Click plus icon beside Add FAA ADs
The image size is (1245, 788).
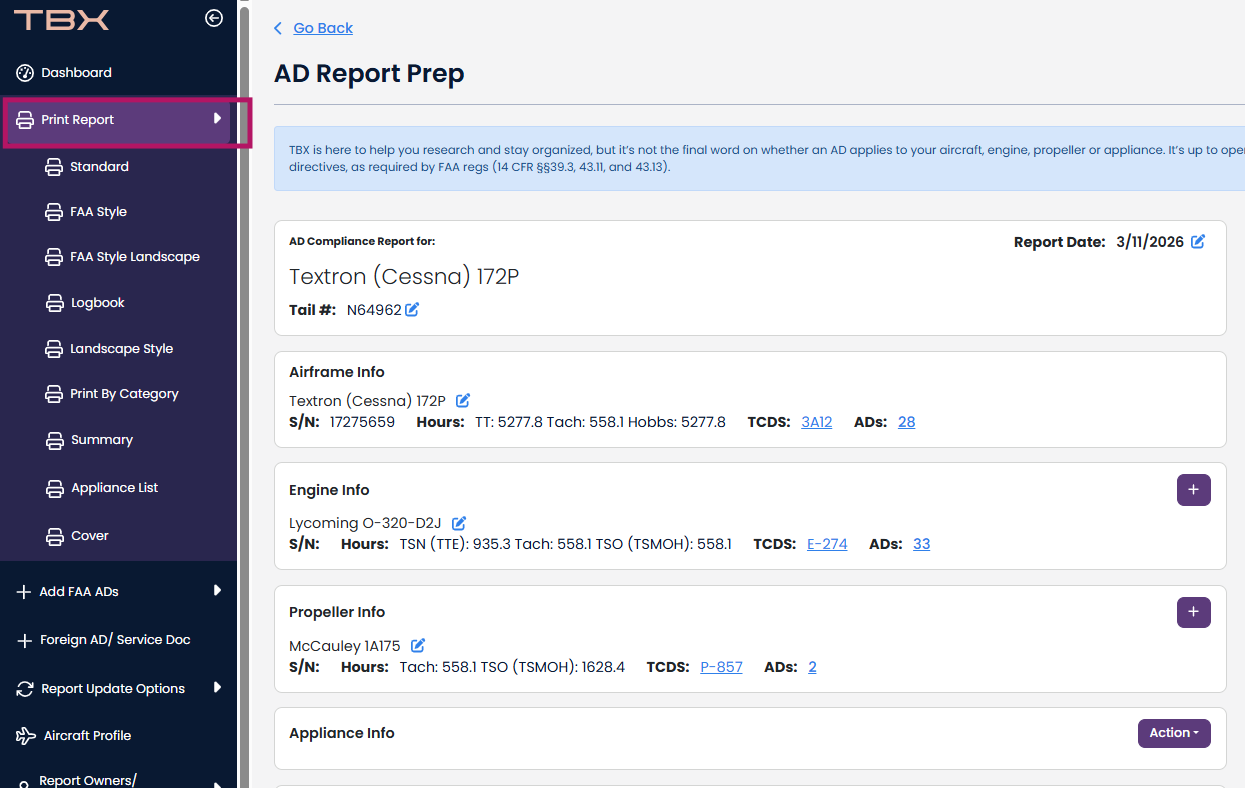pos(24,592)
